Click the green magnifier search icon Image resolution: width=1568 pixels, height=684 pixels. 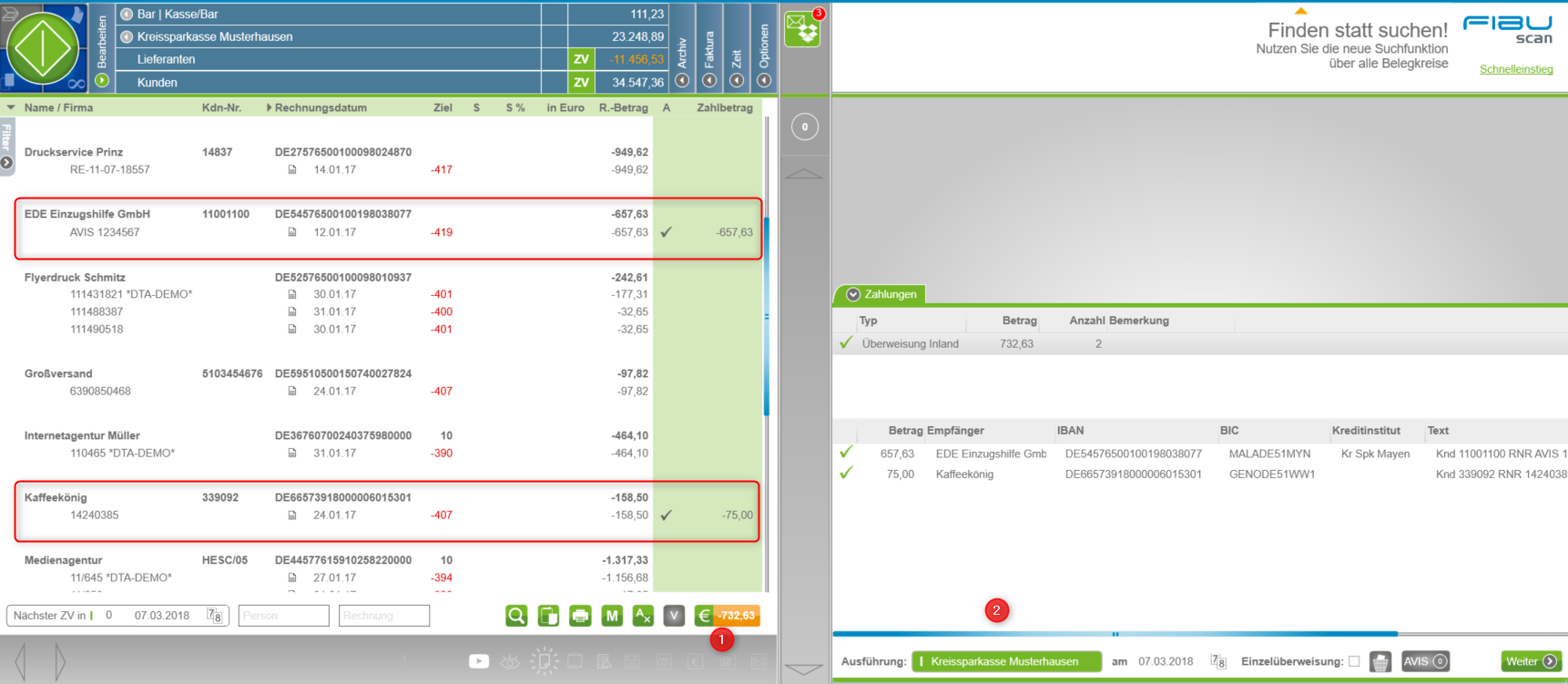tap(516, 616)
